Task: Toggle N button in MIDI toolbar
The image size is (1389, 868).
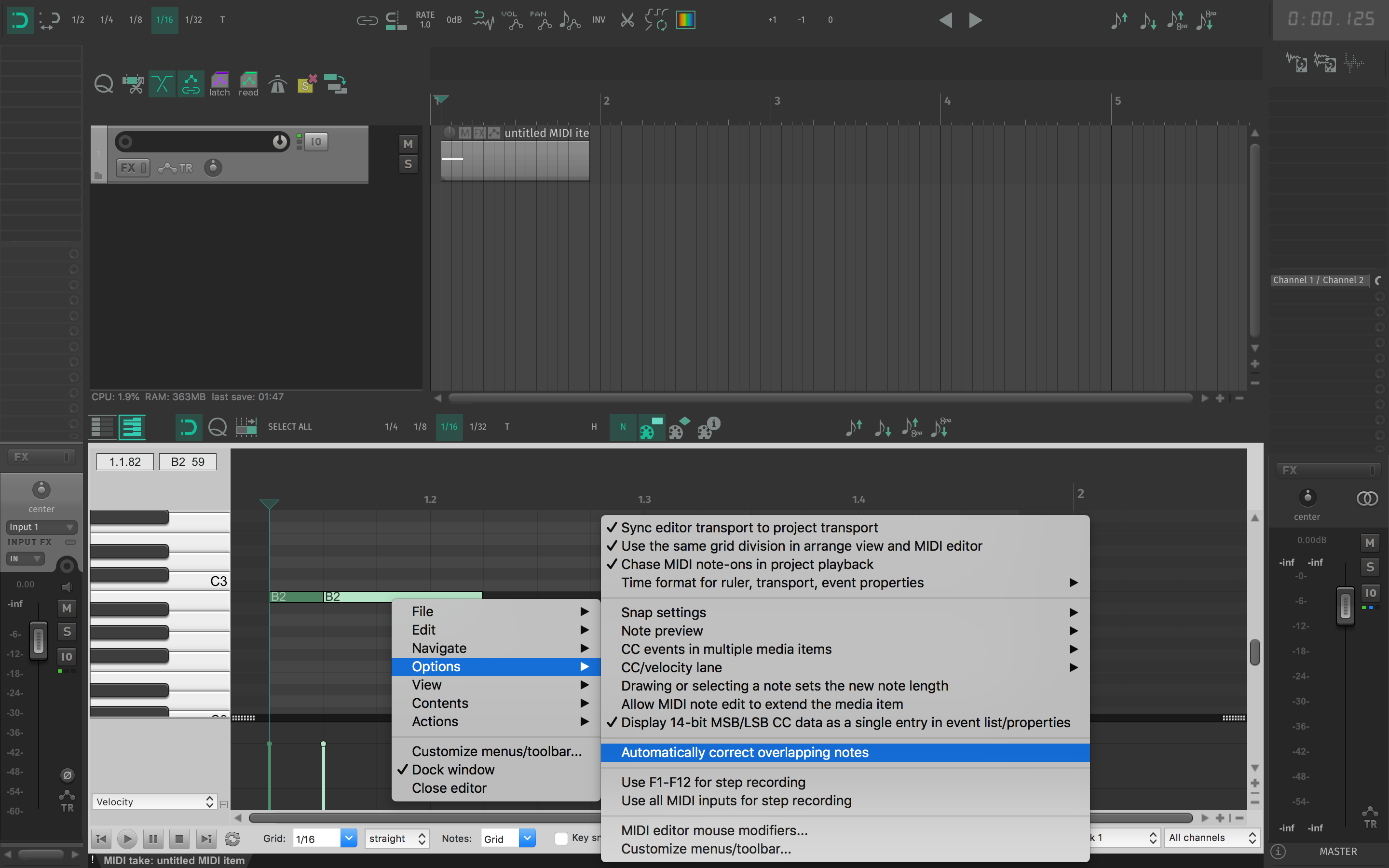Action: pyautogui.click(x=623, y=427)
